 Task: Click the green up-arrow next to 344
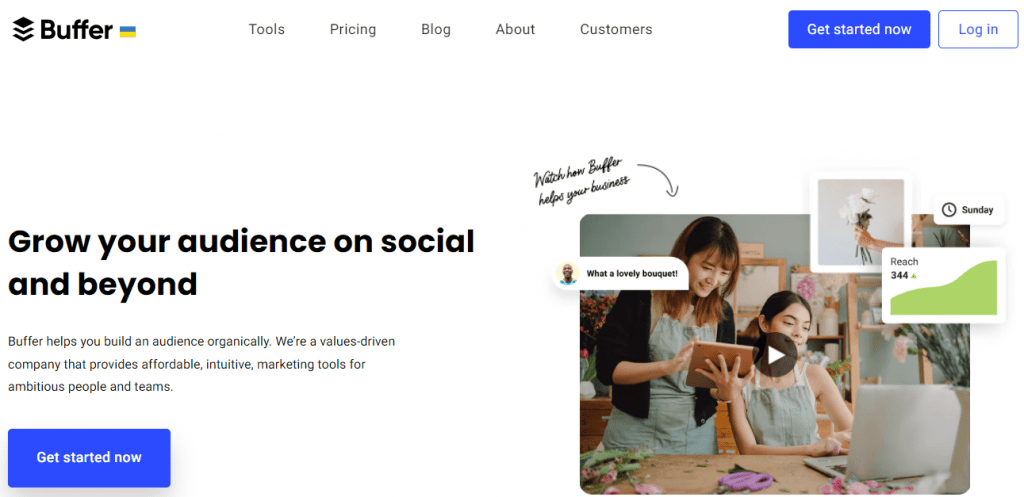coord(913,275)
